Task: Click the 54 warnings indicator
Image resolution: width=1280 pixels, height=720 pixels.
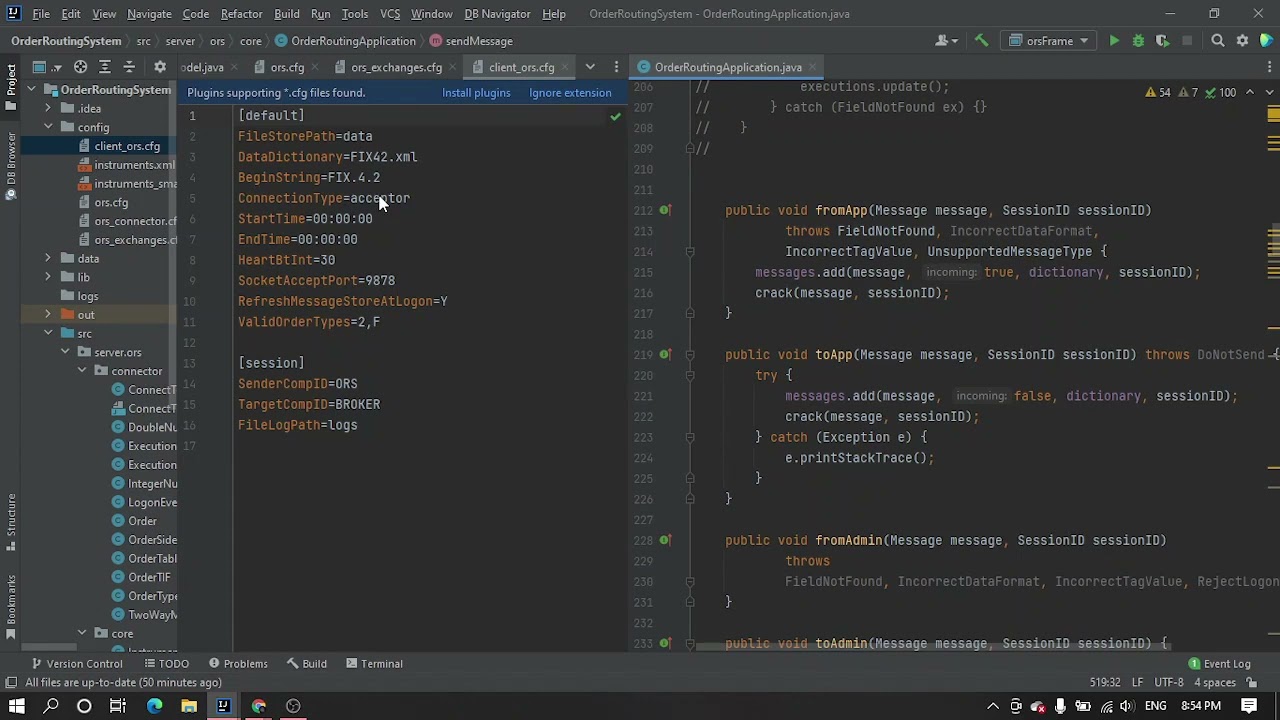Action: [1157, 92]
